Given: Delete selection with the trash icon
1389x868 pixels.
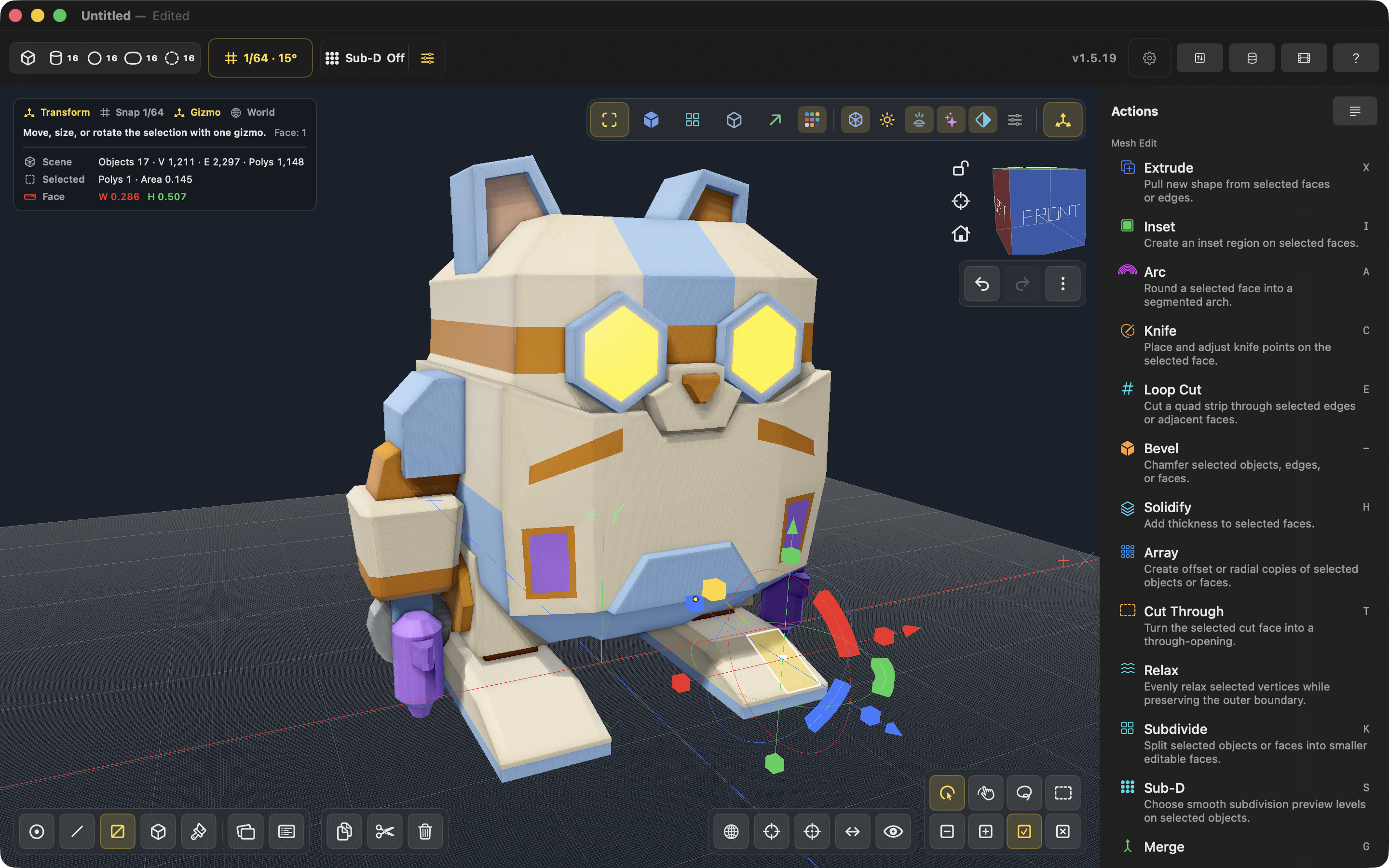Looking at the screenshot, I should click(425, 831).
